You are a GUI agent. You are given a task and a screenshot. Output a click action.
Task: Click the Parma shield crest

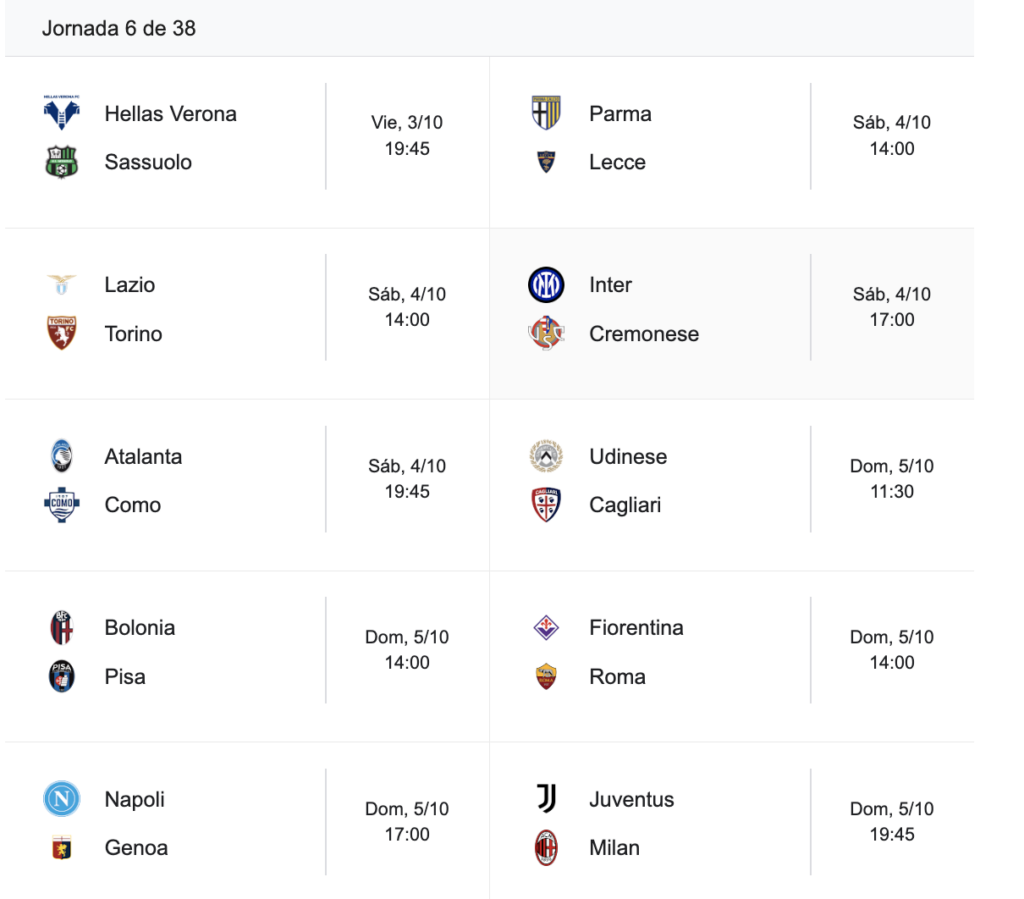tap(546, 113)
